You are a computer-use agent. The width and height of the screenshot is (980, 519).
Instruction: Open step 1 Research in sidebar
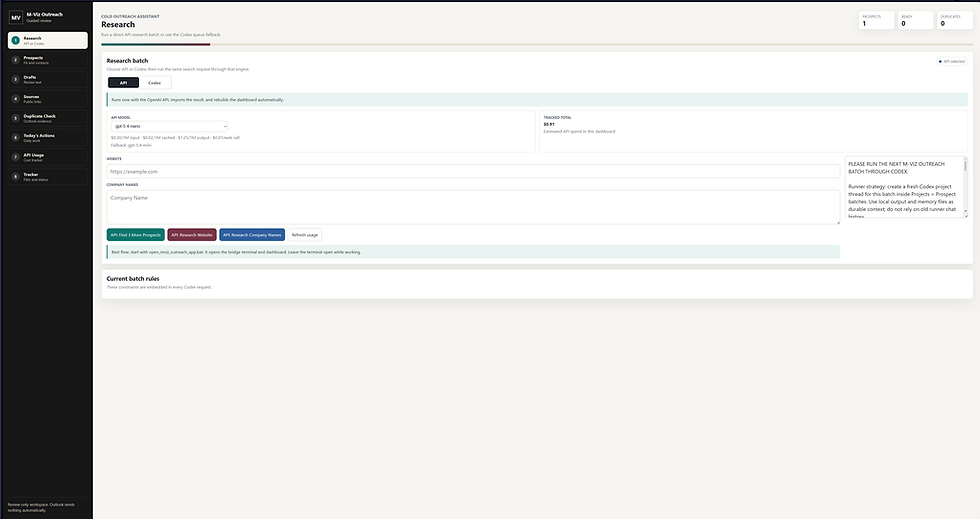[48, 41]
